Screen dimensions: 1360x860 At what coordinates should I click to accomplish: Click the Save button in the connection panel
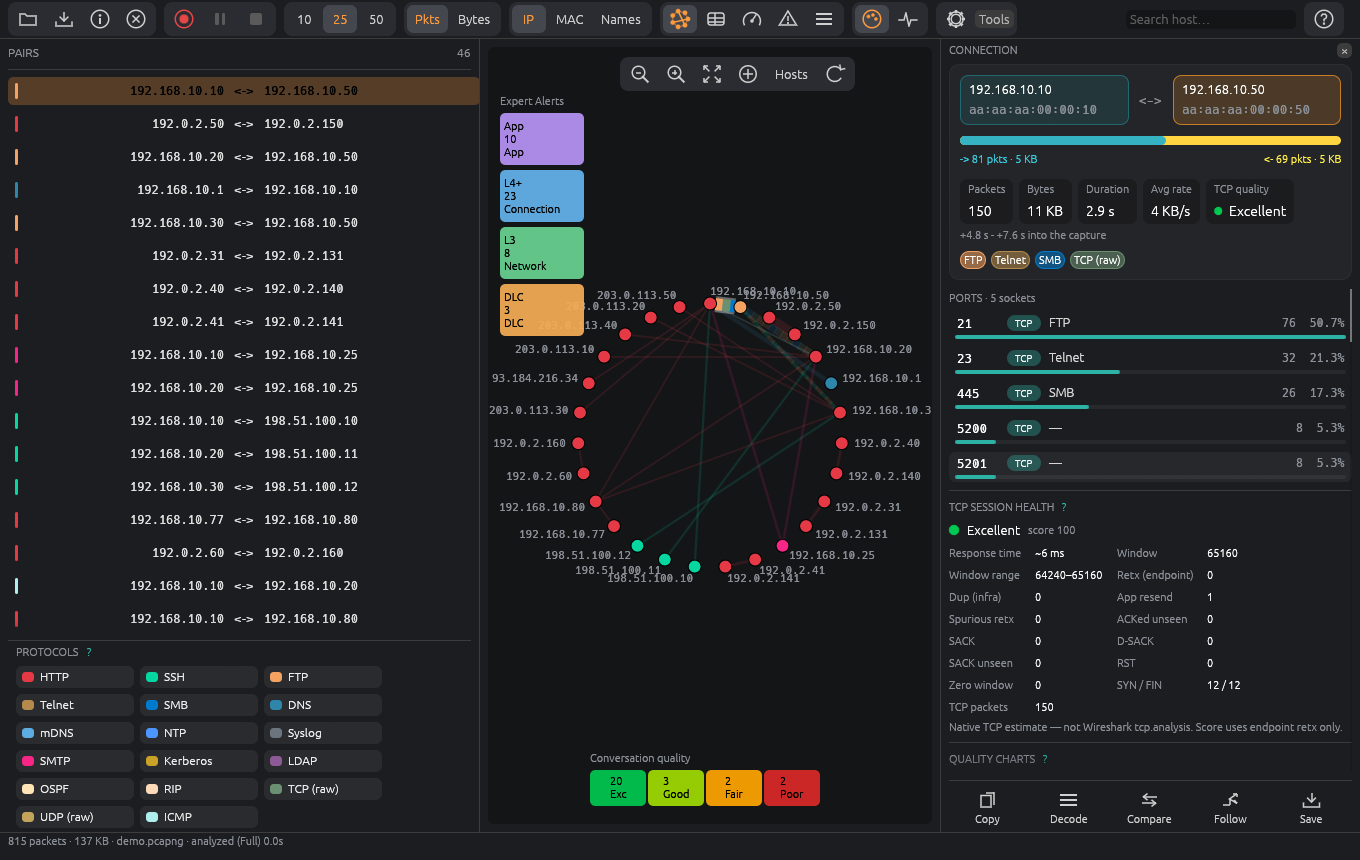(x=1311, y=808)
